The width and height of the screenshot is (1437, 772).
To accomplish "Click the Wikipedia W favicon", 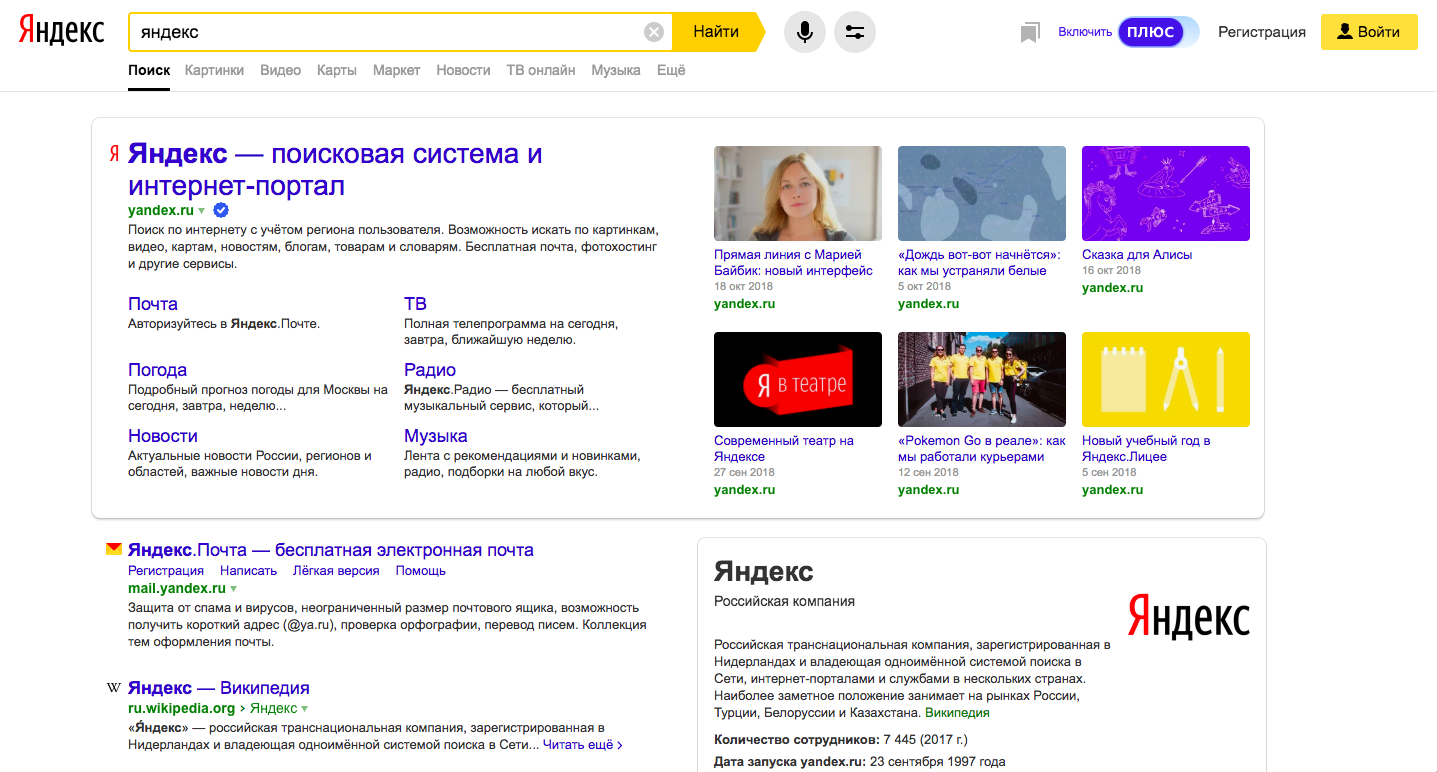I will pos(114,688).
